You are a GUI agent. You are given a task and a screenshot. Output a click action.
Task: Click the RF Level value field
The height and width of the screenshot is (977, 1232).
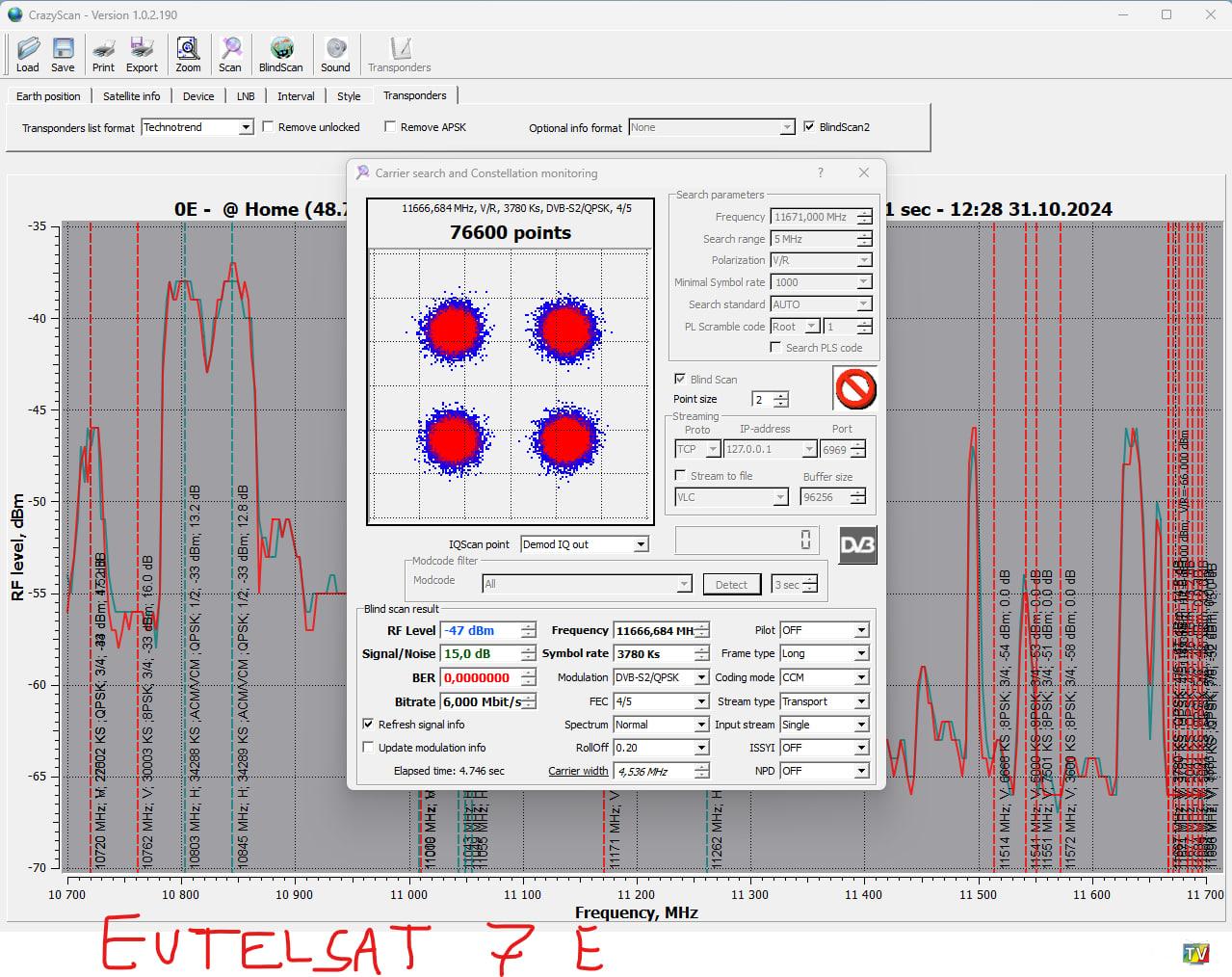click(x=480, y=631)
